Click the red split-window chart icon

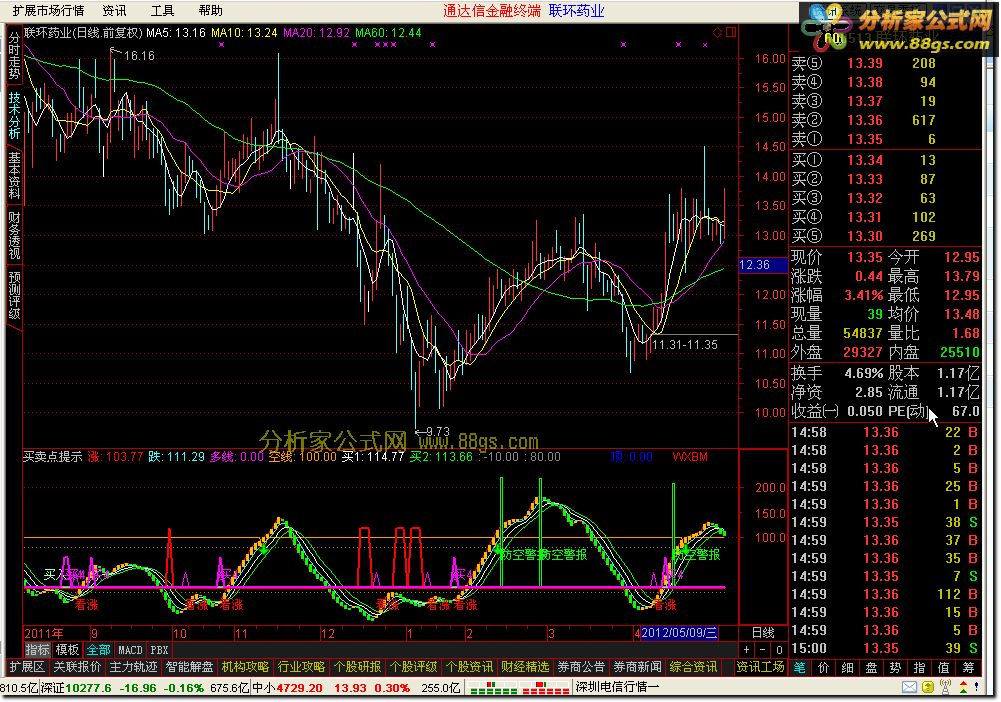click(x=731, y=32)
